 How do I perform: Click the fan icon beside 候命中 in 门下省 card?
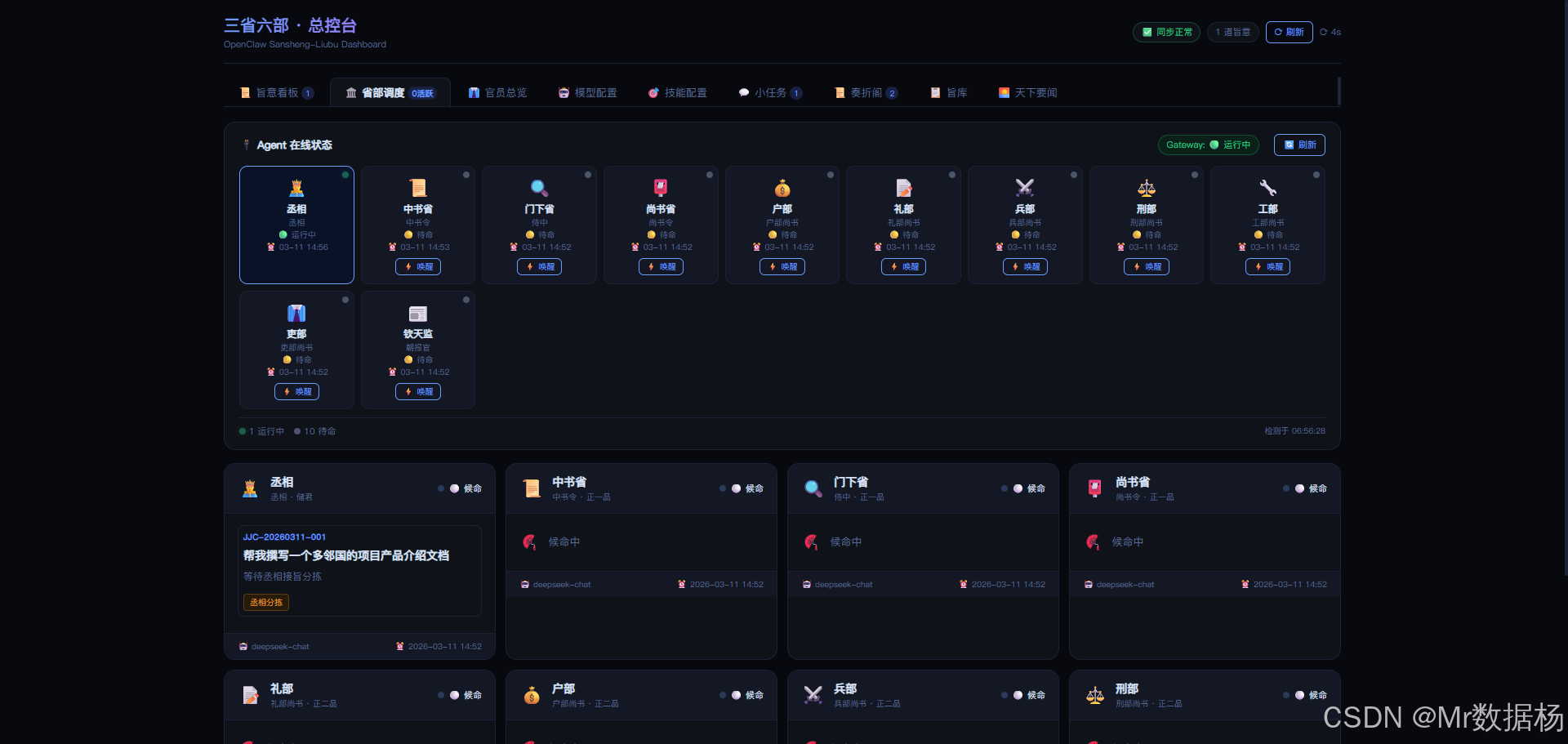[811, 541]
